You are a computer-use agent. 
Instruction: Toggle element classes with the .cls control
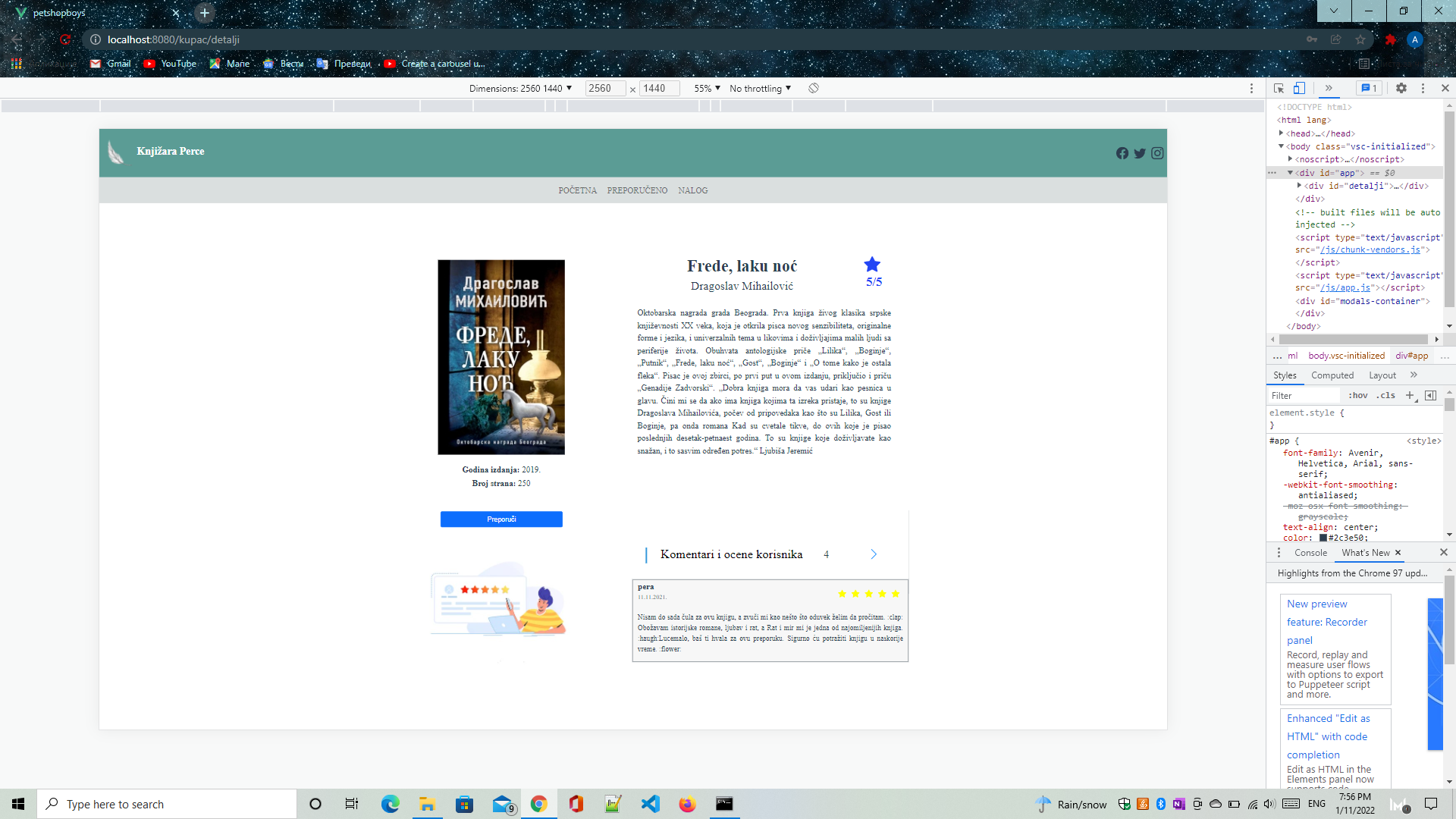1386,395
